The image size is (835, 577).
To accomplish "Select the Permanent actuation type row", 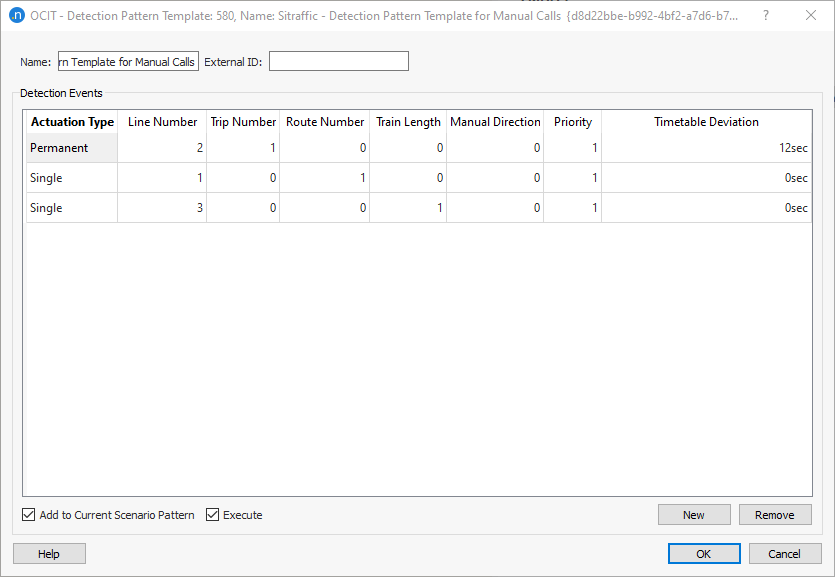I will (70, 147).
